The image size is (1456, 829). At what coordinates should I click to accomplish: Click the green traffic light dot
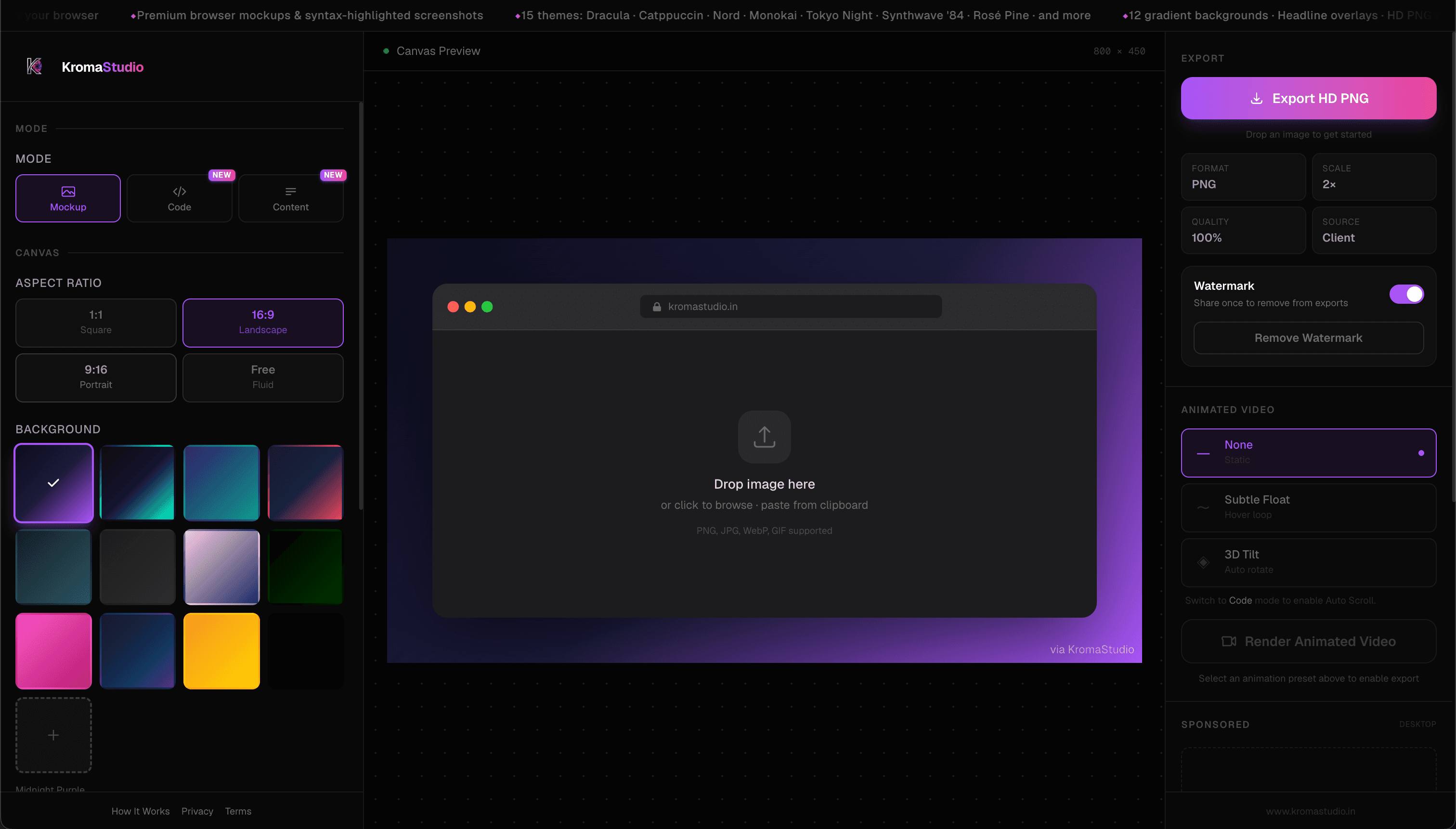click(487, 307)
